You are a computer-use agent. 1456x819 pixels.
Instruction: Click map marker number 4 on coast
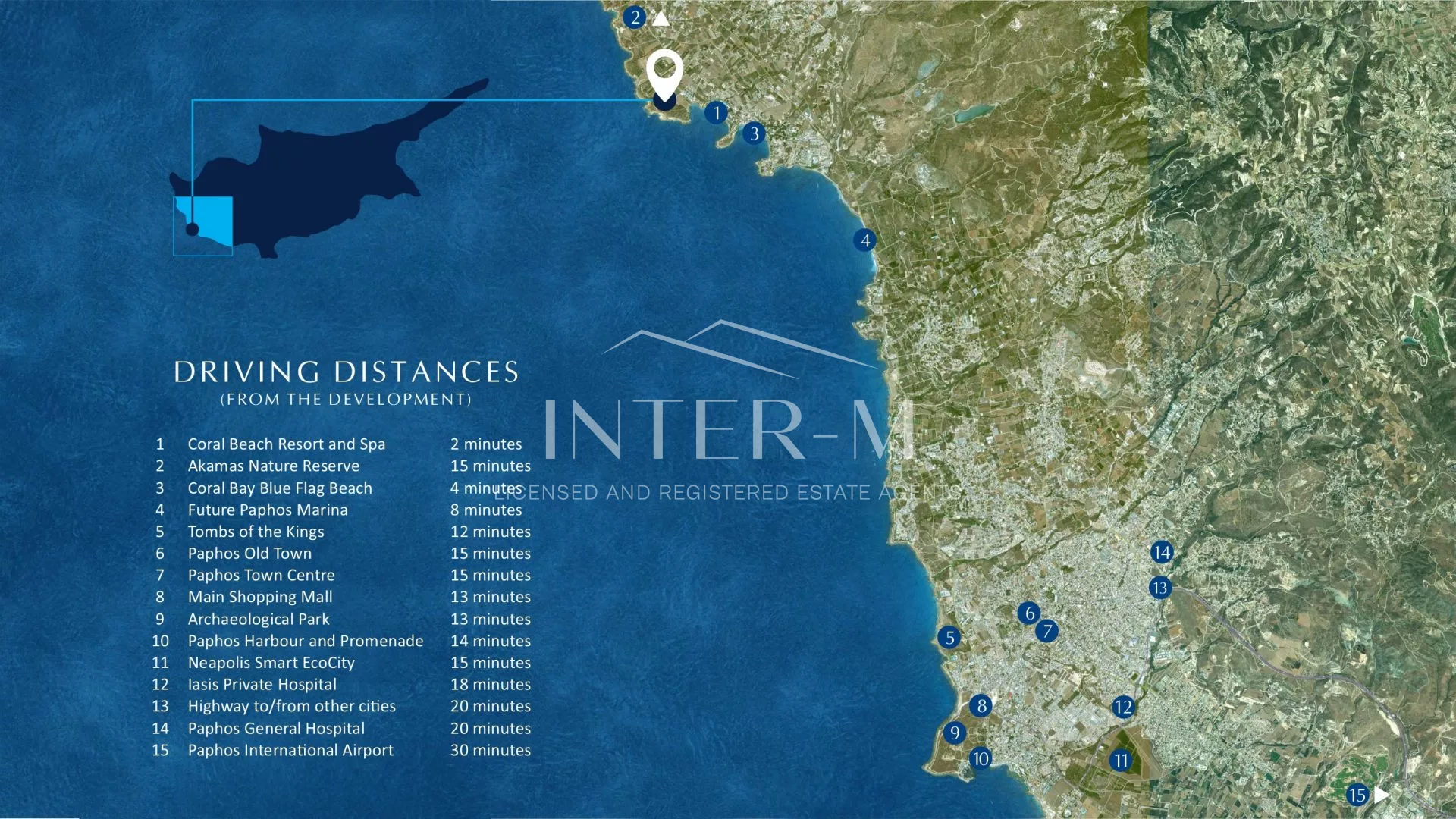pyautogui.click(x=864, y=240)
